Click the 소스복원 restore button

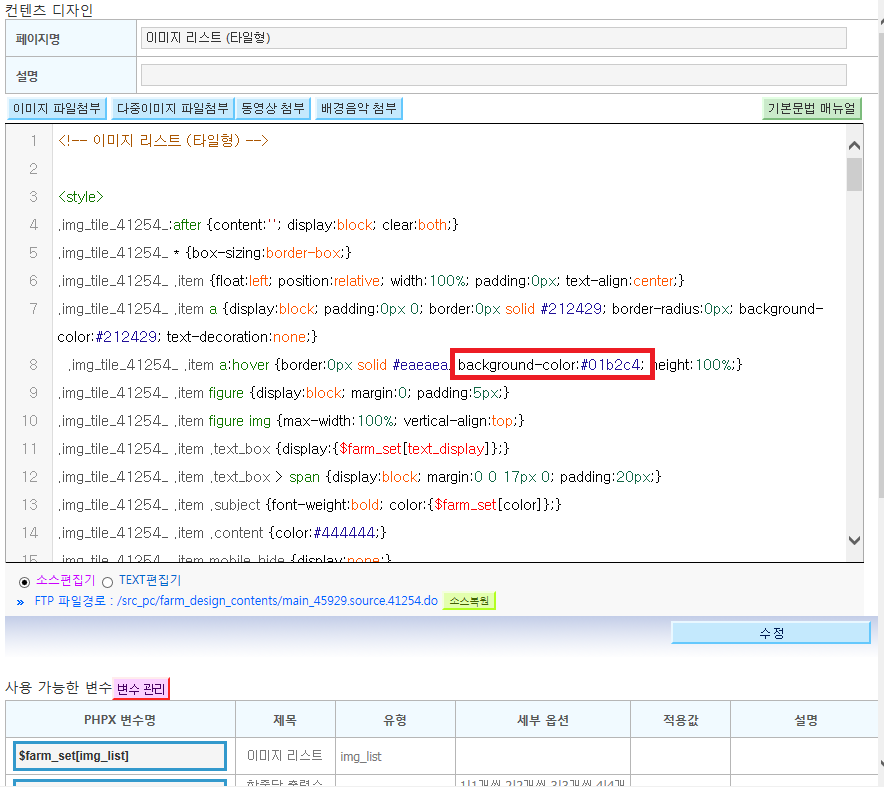point(469,601)
